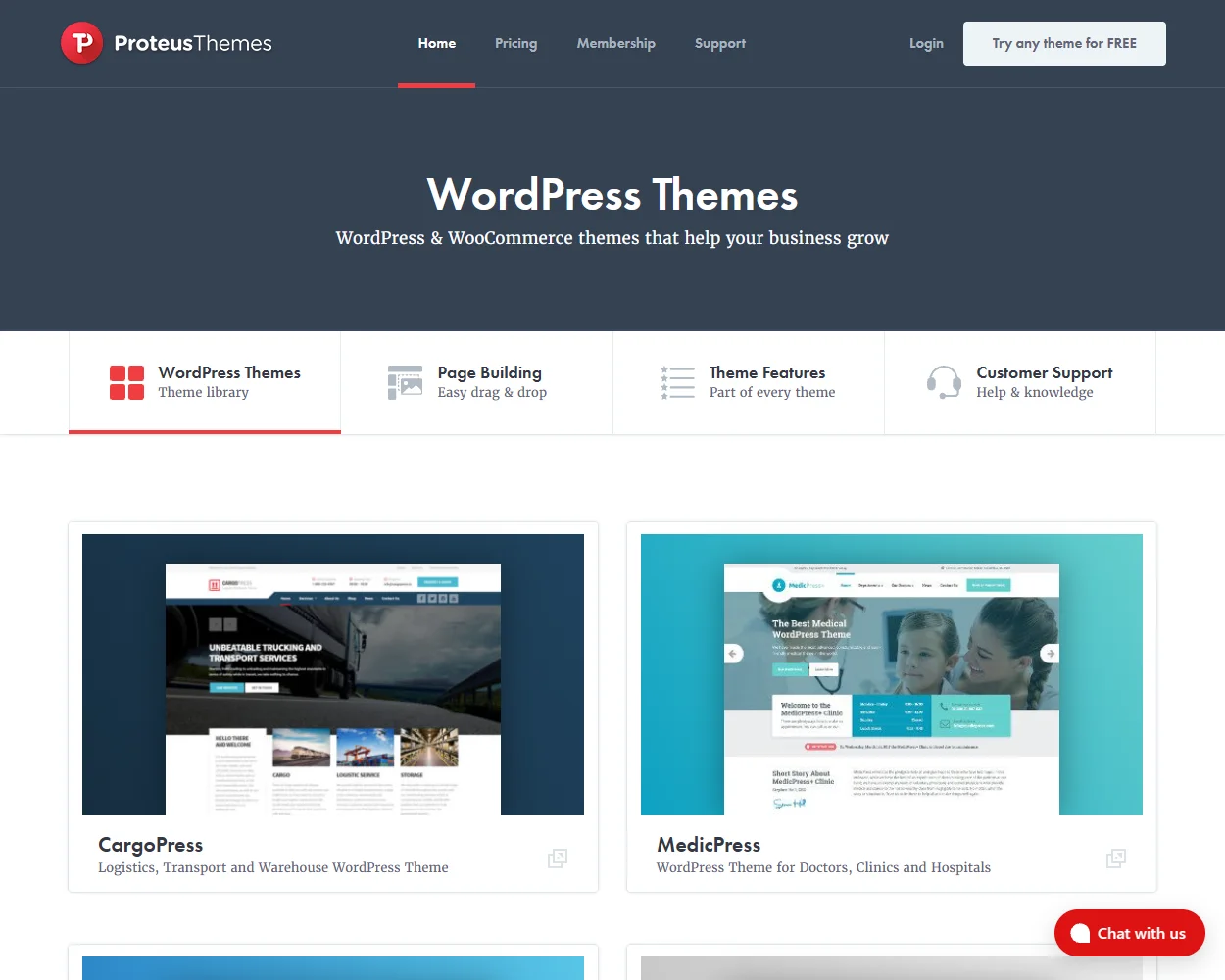Screen dimensions: 1225x980
Task: Open the CargoPress title link
Action: click(150, 845)
